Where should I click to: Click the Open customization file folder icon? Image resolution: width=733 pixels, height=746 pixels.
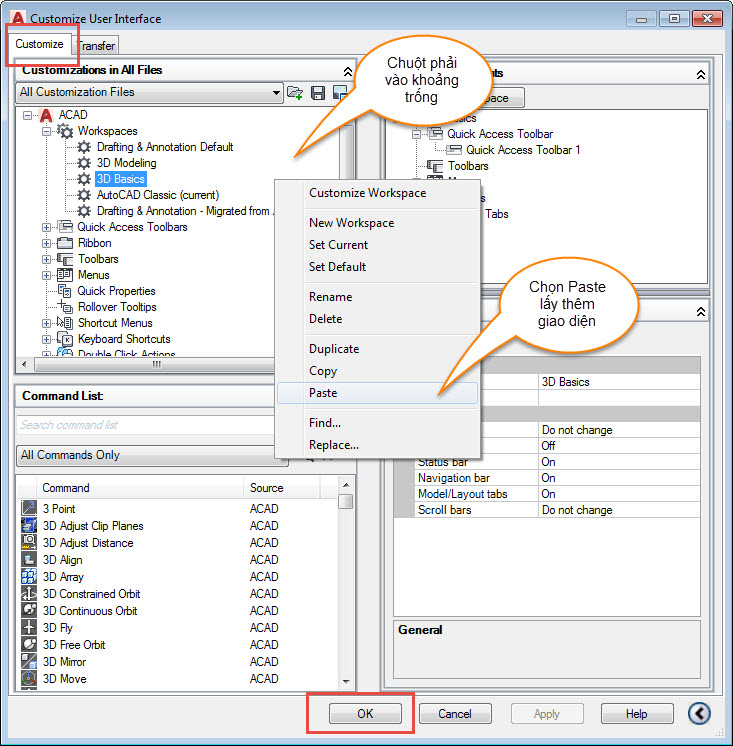(295, 92)
